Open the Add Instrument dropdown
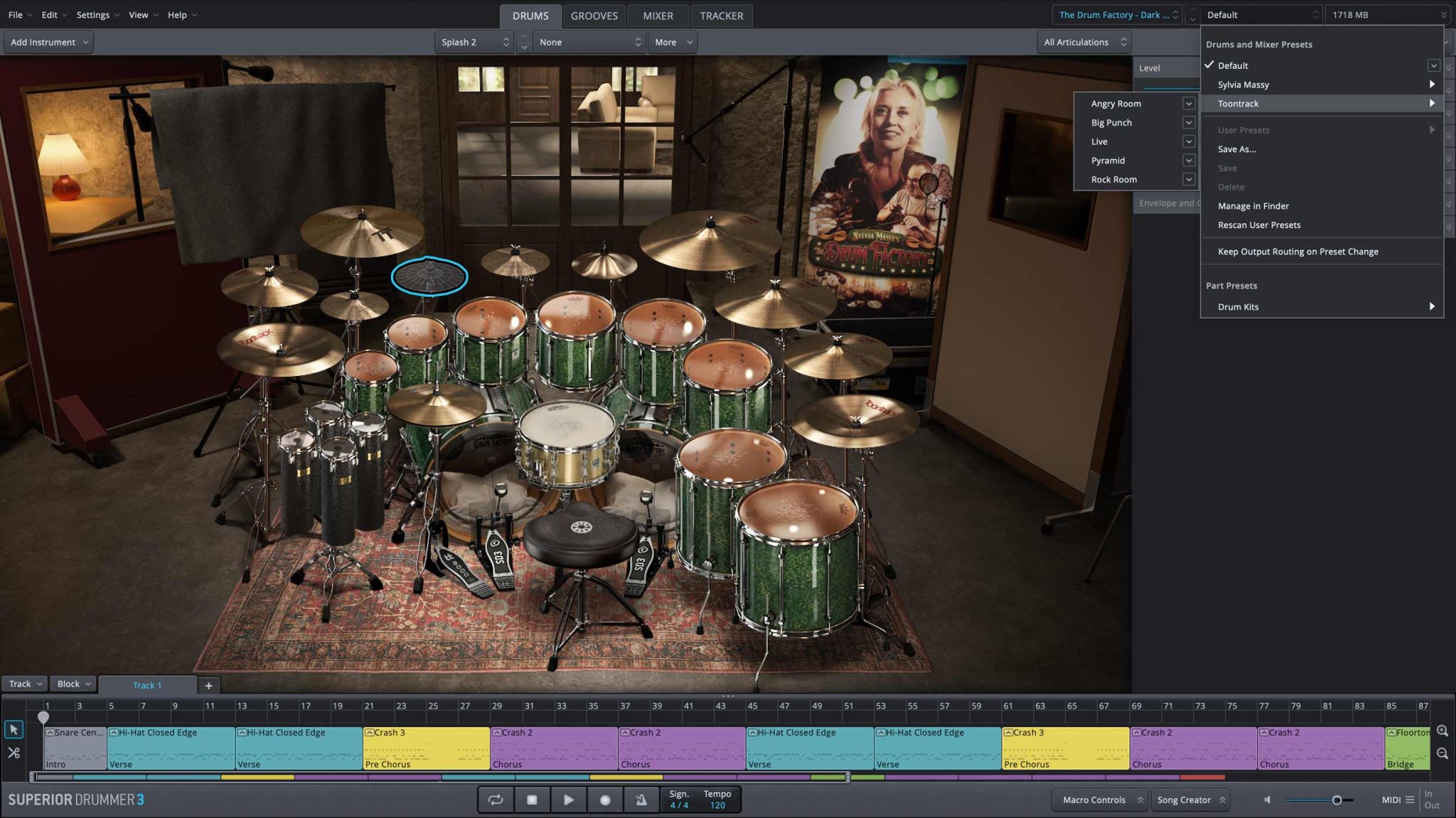Image resolution: width=1456 pixels, height=818 pixels. 49,42
